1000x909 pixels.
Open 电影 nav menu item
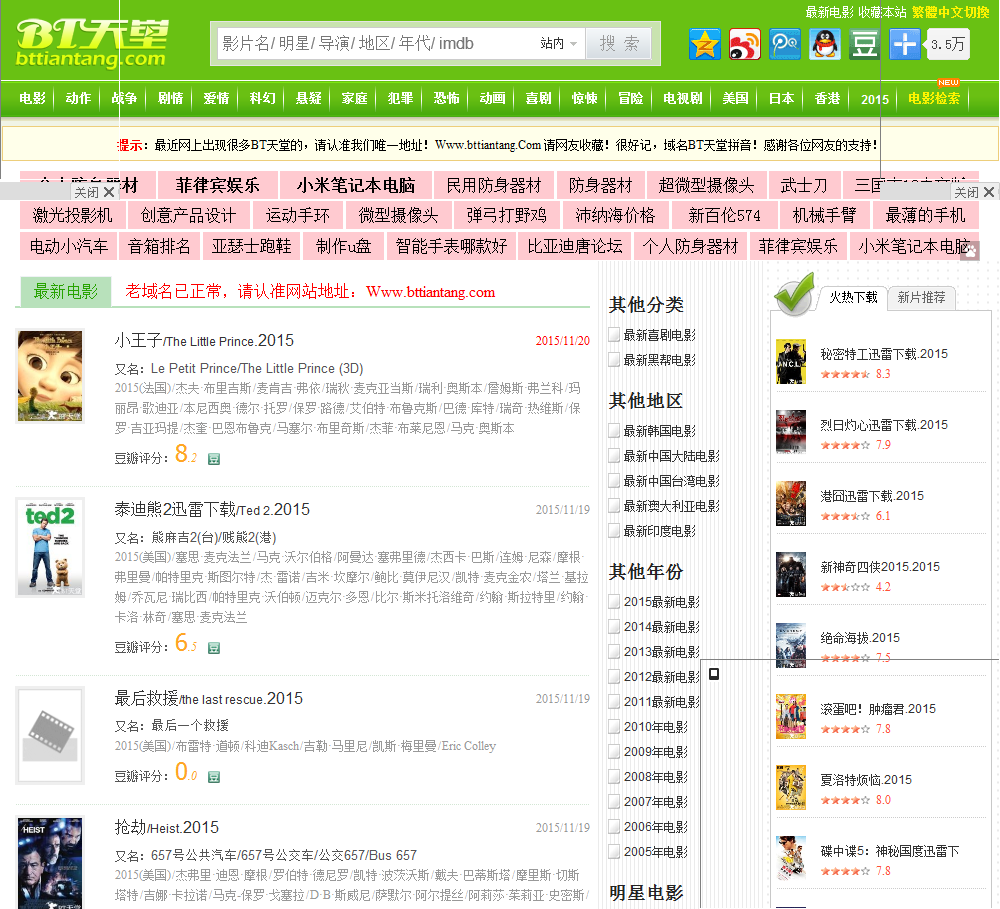(x=33, y=98)
